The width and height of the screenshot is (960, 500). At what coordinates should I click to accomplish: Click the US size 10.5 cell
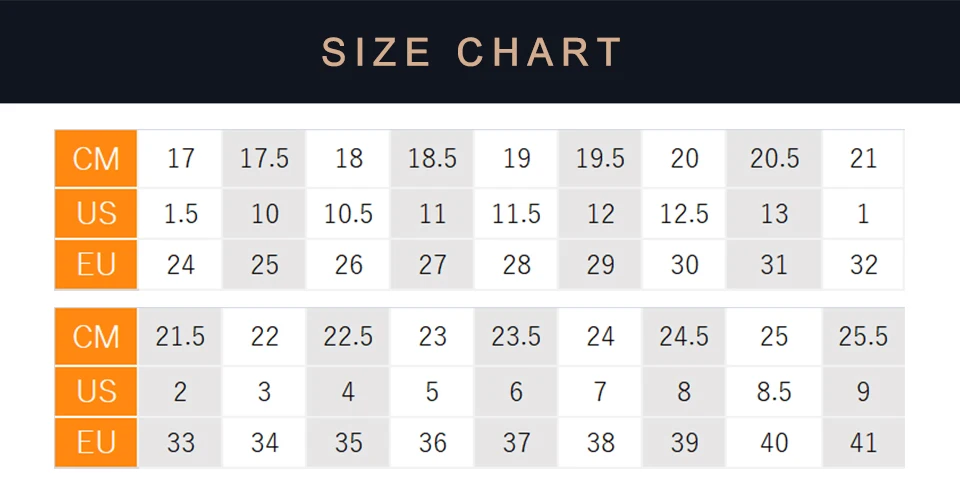[x=348, y=212]
